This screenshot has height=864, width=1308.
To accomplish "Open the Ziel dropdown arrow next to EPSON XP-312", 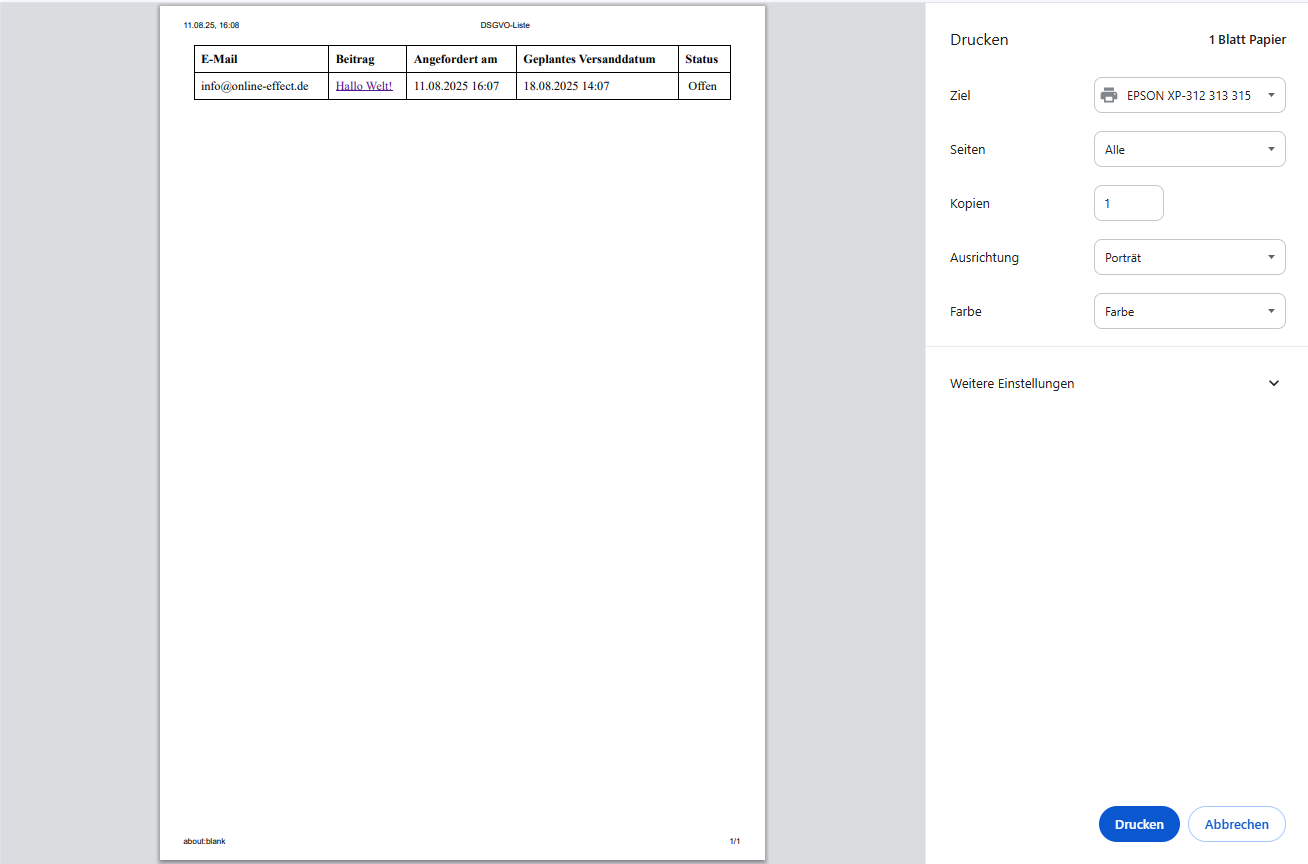I will (1270, 96).
